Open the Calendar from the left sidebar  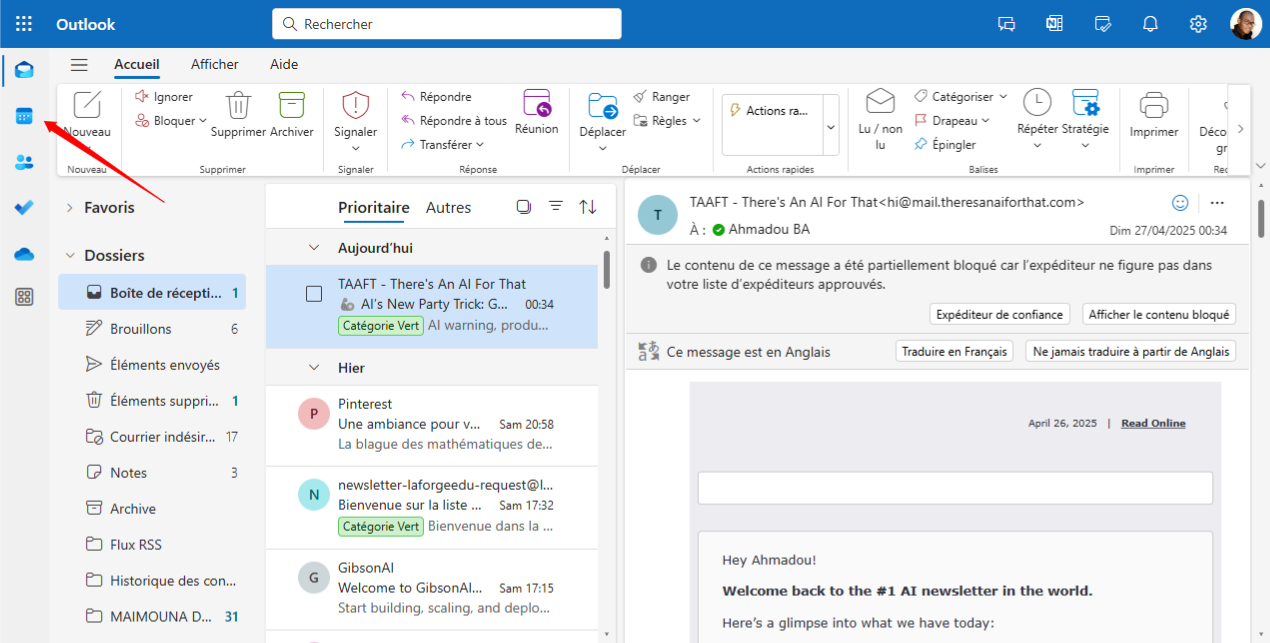(x=23, y=116)
